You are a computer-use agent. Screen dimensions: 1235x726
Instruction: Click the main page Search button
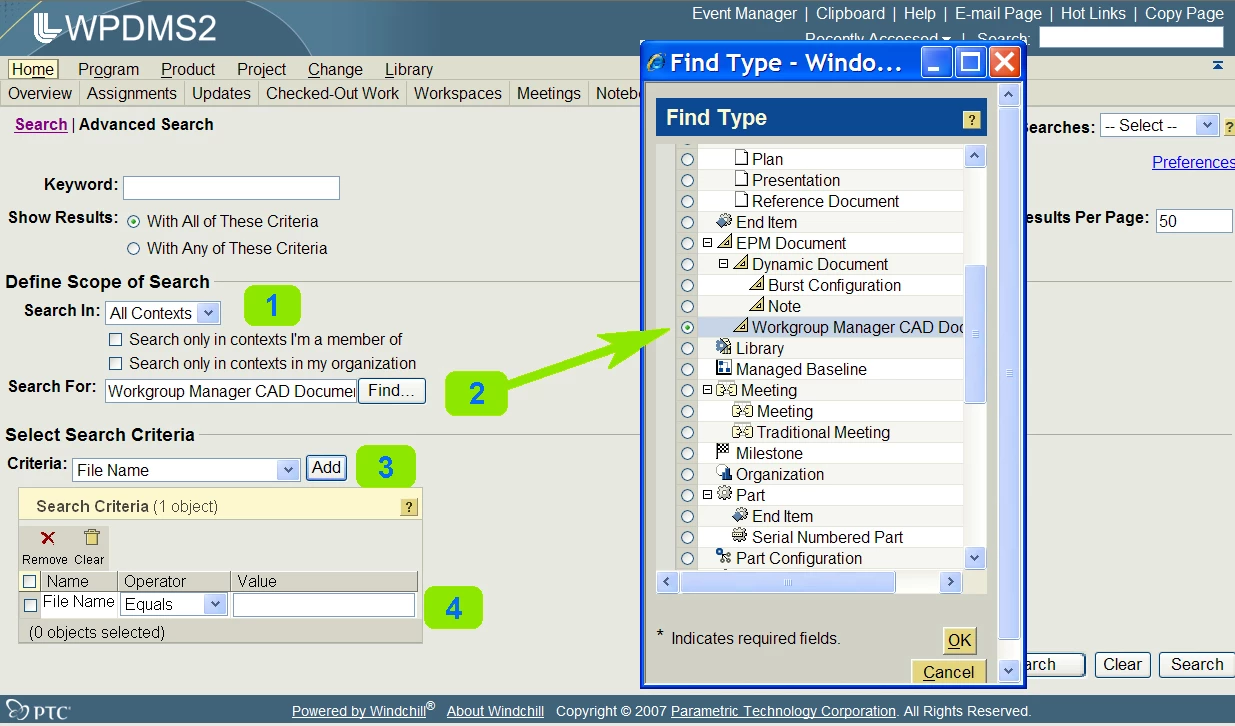point(1197,664)
